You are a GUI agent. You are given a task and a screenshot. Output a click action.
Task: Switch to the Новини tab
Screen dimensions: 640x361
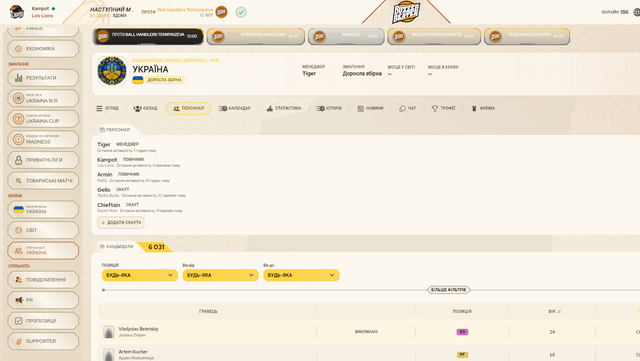370,108
